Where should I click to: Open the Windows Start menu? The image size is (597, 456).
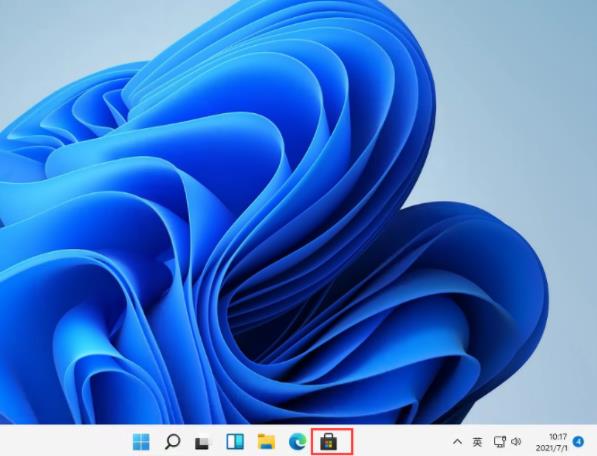coord(141,442)
